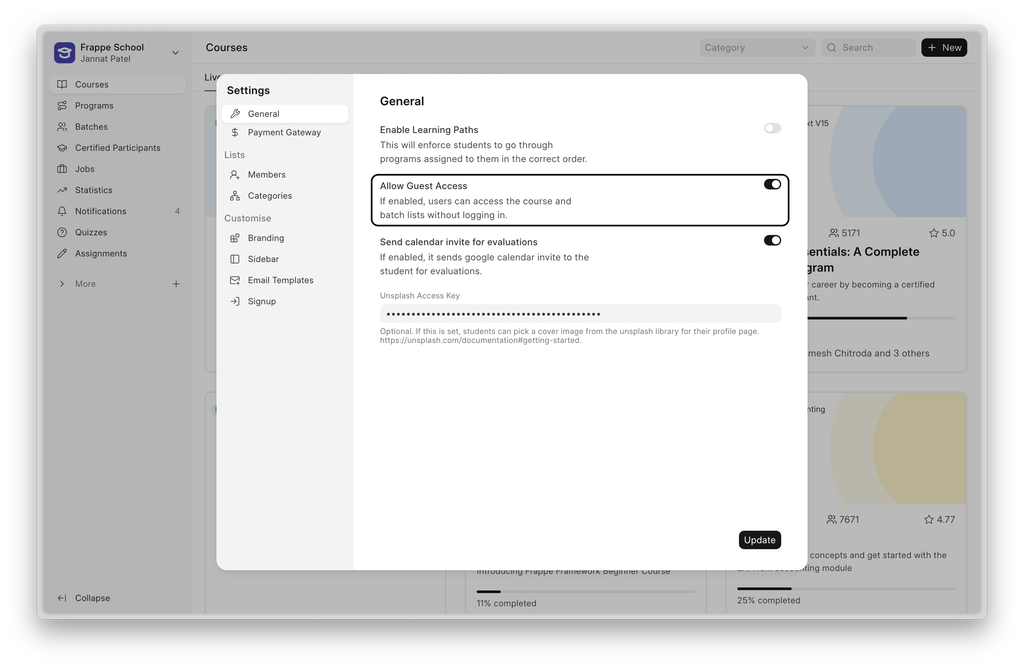The height and width of the screenshot is (668, 1024).
Task: Enable the Learning Paths toggle
Action: tap(771, 128)
